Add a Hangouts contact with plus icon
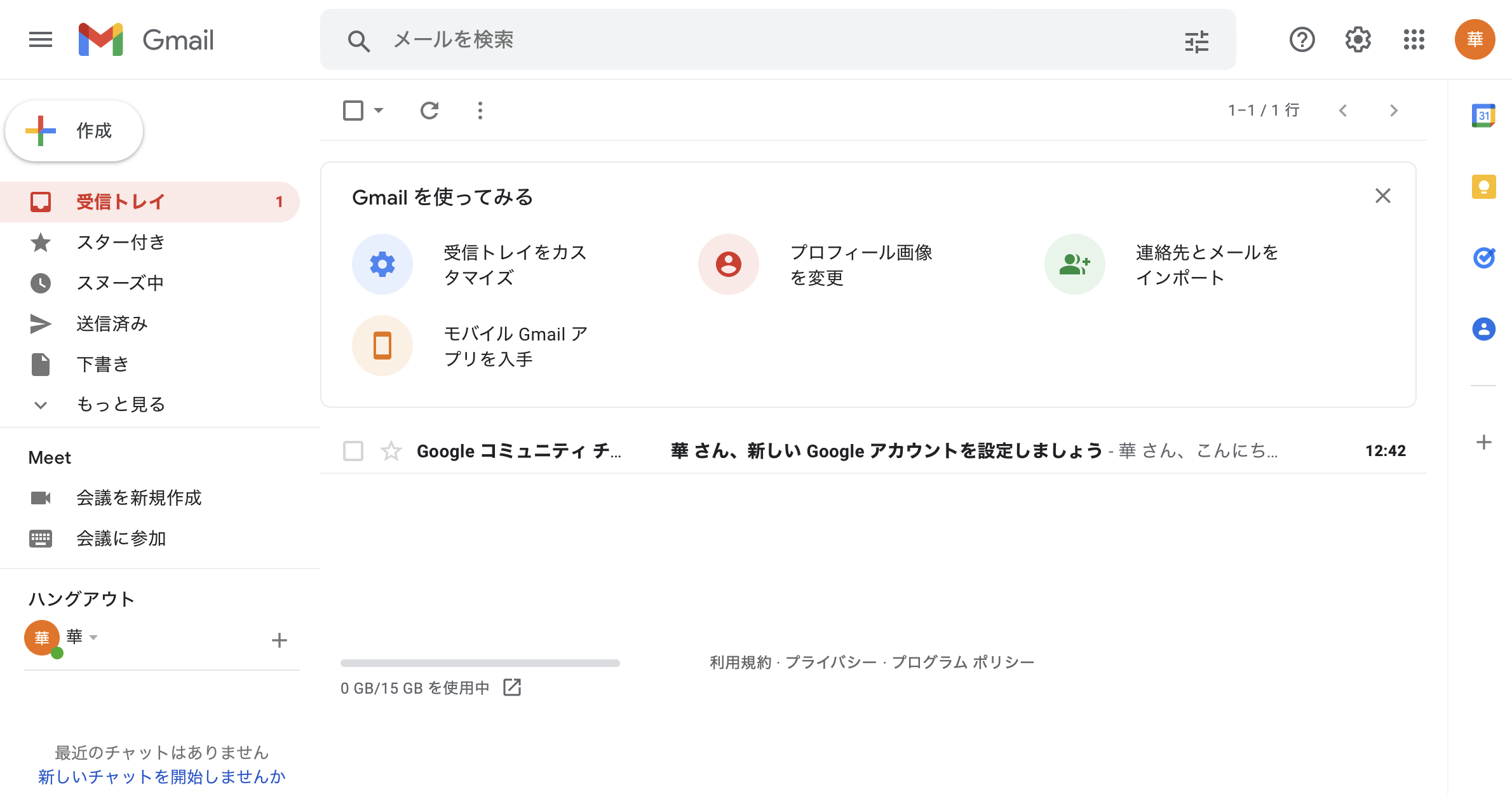This screenshot has height=794, width=1512. coord(280,640)
